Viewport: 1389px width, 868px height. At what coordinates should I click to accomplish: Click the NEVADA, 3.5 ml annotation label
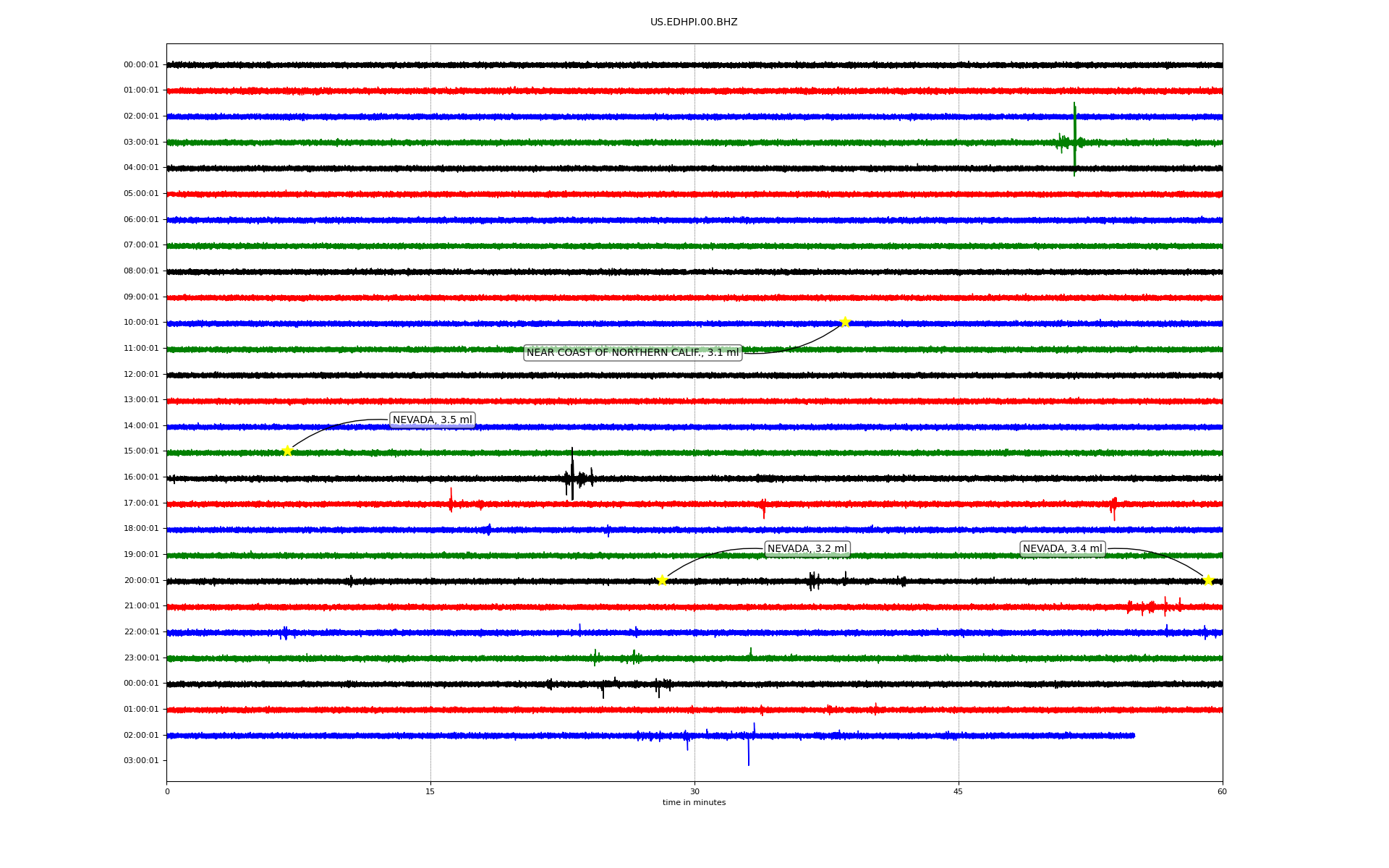coord(432,420)
